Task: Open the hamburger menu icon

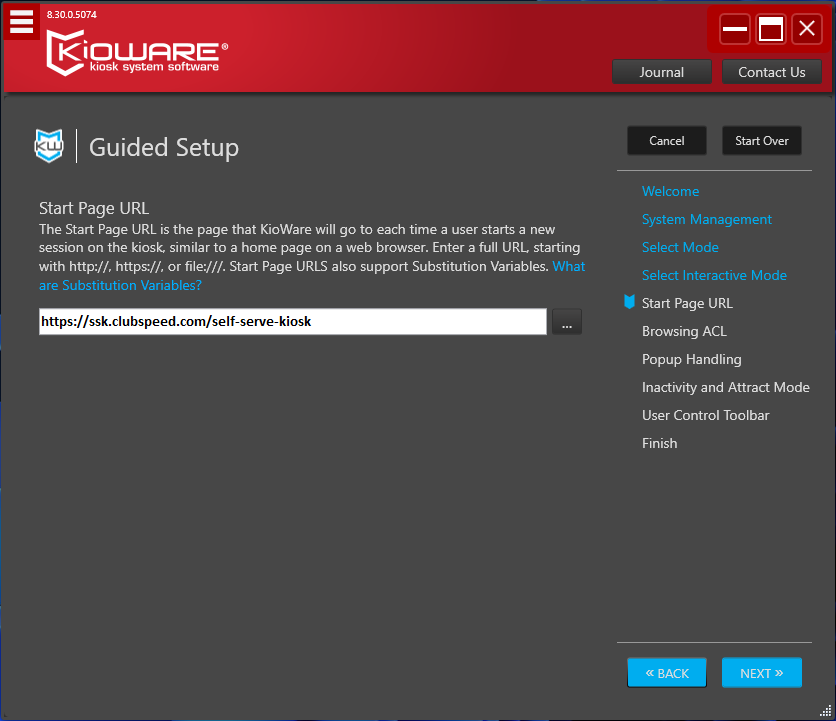Action: click(x=21, y=22)
